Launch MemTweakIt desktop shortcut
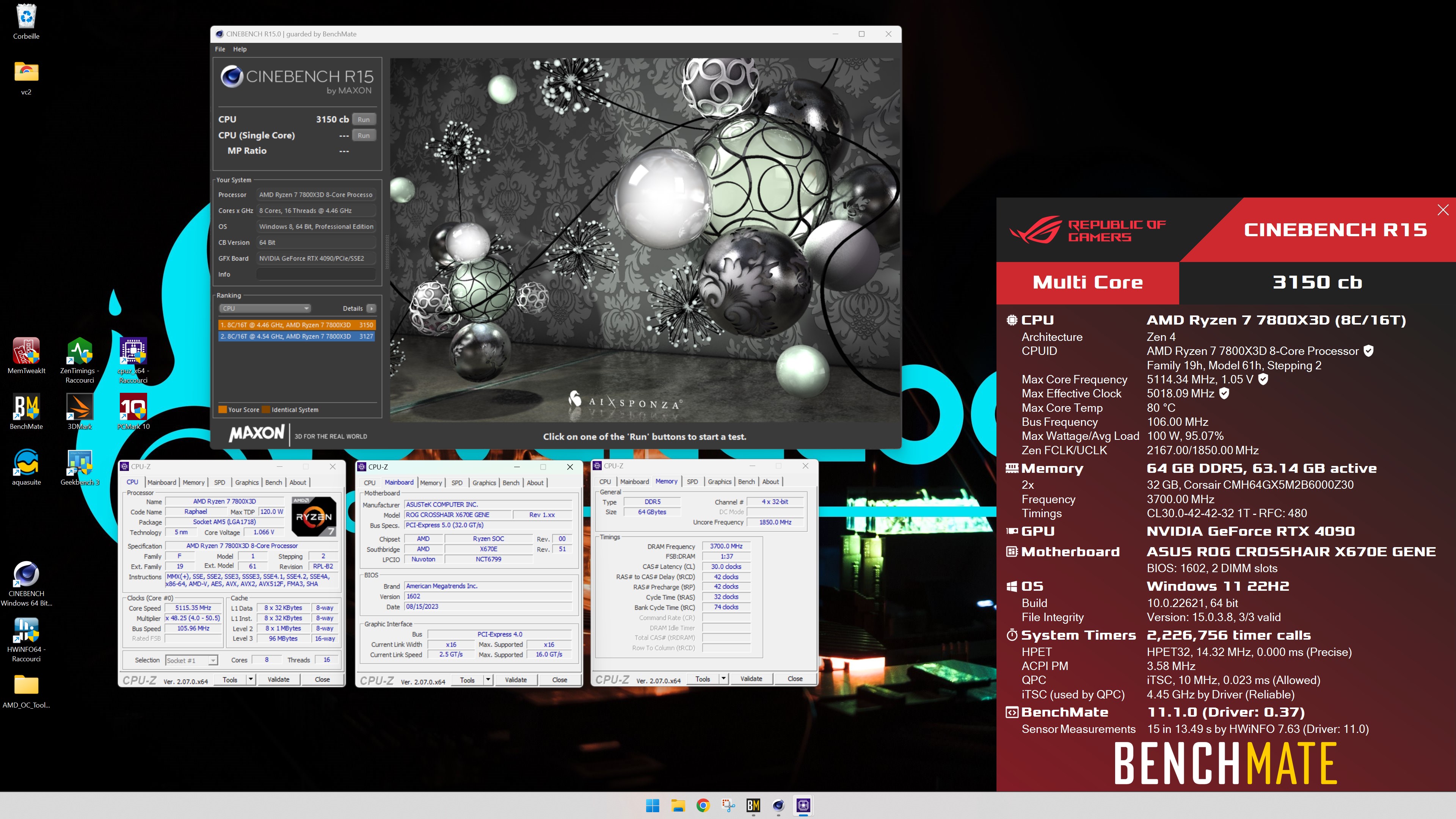This screenshot has width=1456, height=819. tap(26, 351)
